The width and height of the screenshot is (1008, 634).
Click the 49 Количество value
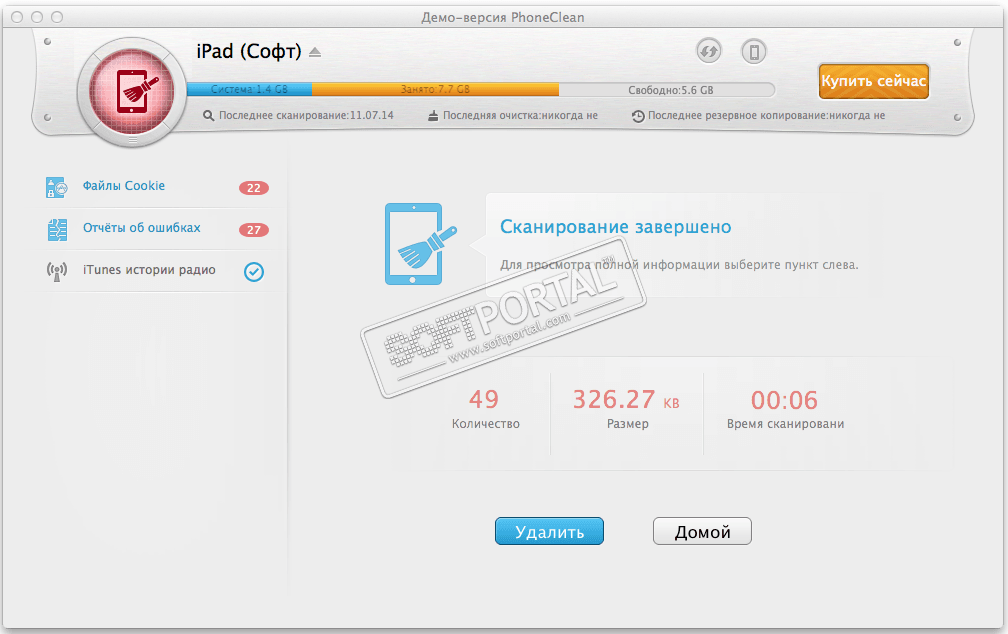tap(483, 399)
